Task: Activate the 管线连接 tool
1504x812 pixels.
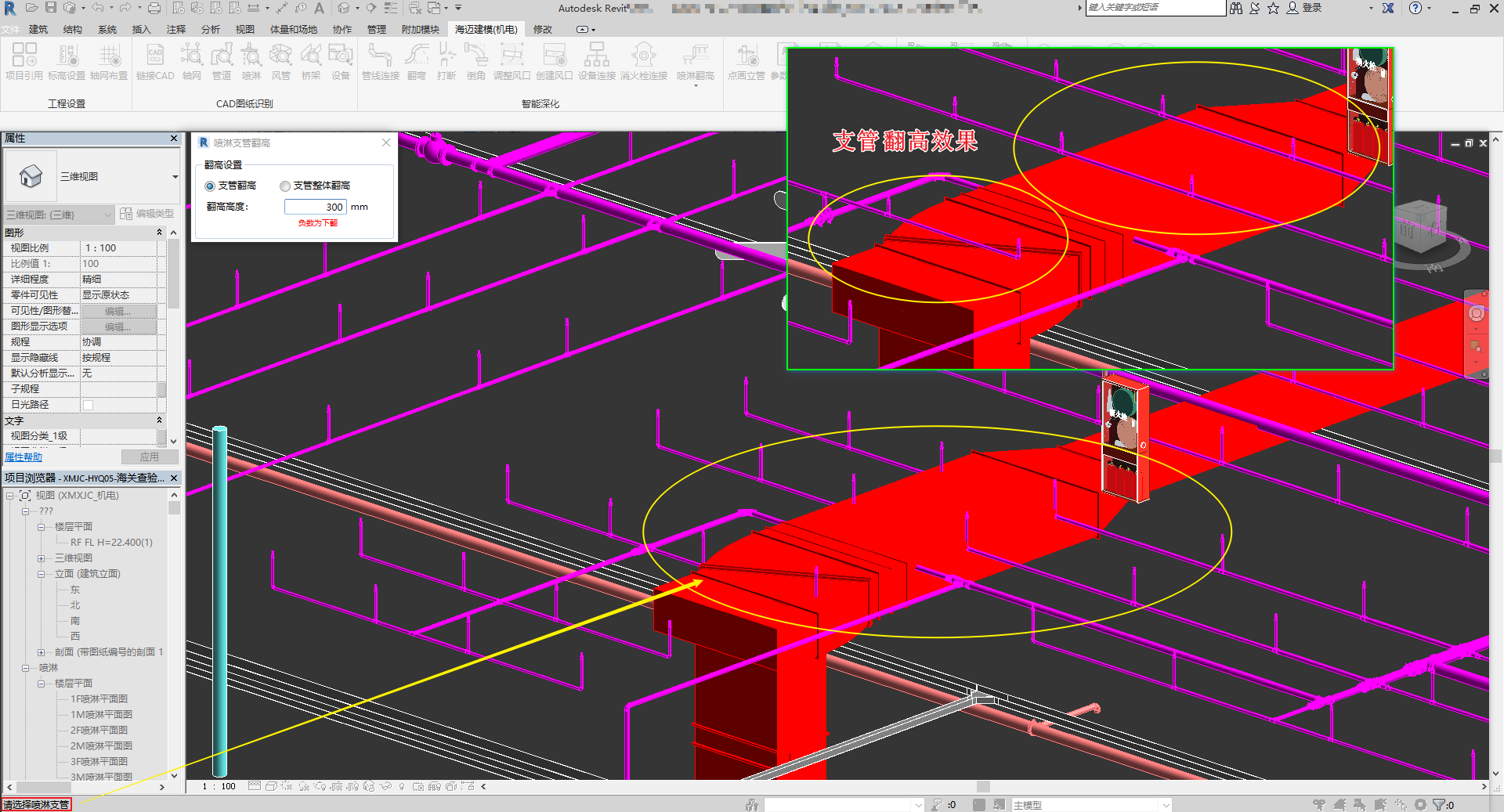Action: [381, 61]
